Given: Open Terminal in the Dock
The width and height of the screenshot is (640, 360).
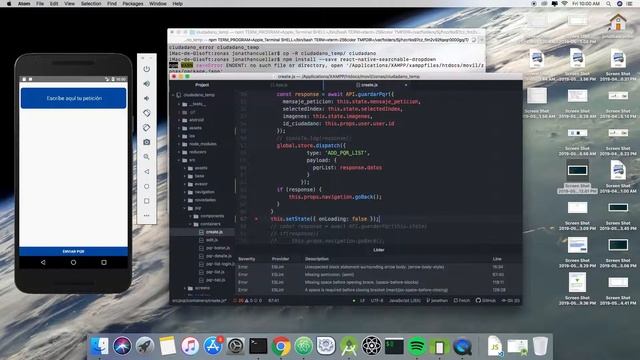Looking at the screenshot, I should (x=258, y=346).
